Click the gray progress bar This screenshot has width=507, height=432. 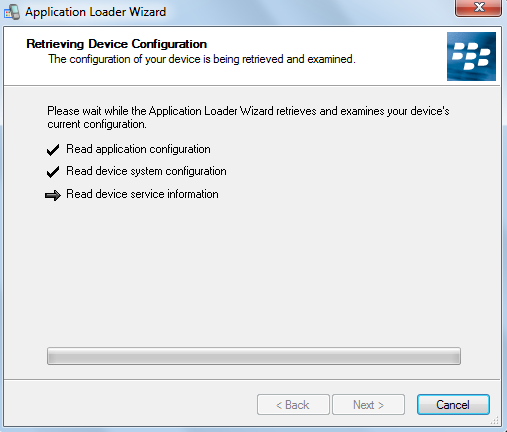tap(254, 356)
